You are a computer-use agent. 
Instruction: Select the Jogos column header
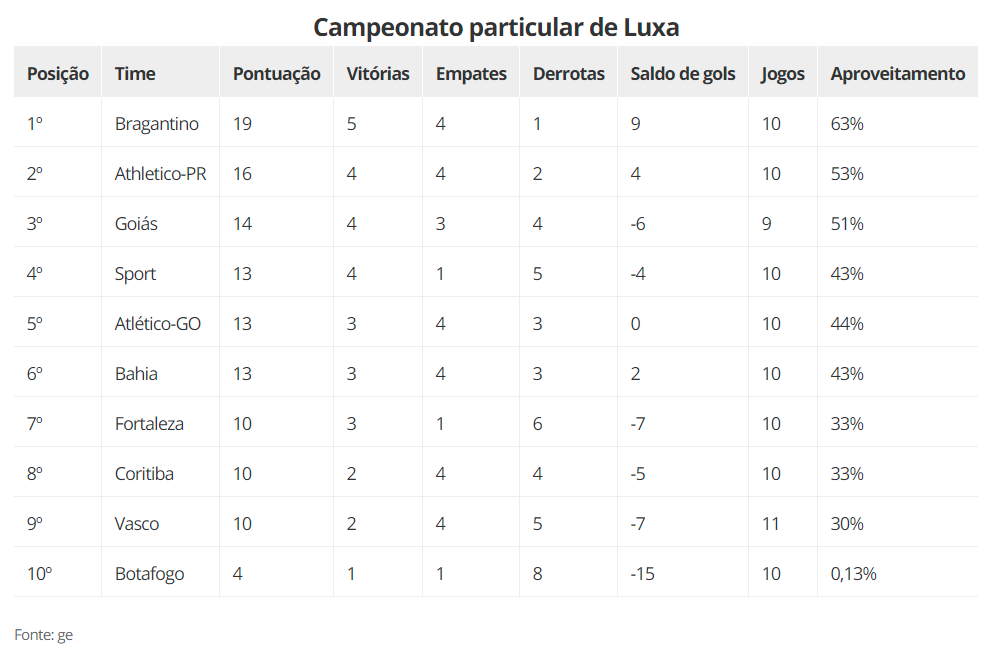(x=782, y=73)
